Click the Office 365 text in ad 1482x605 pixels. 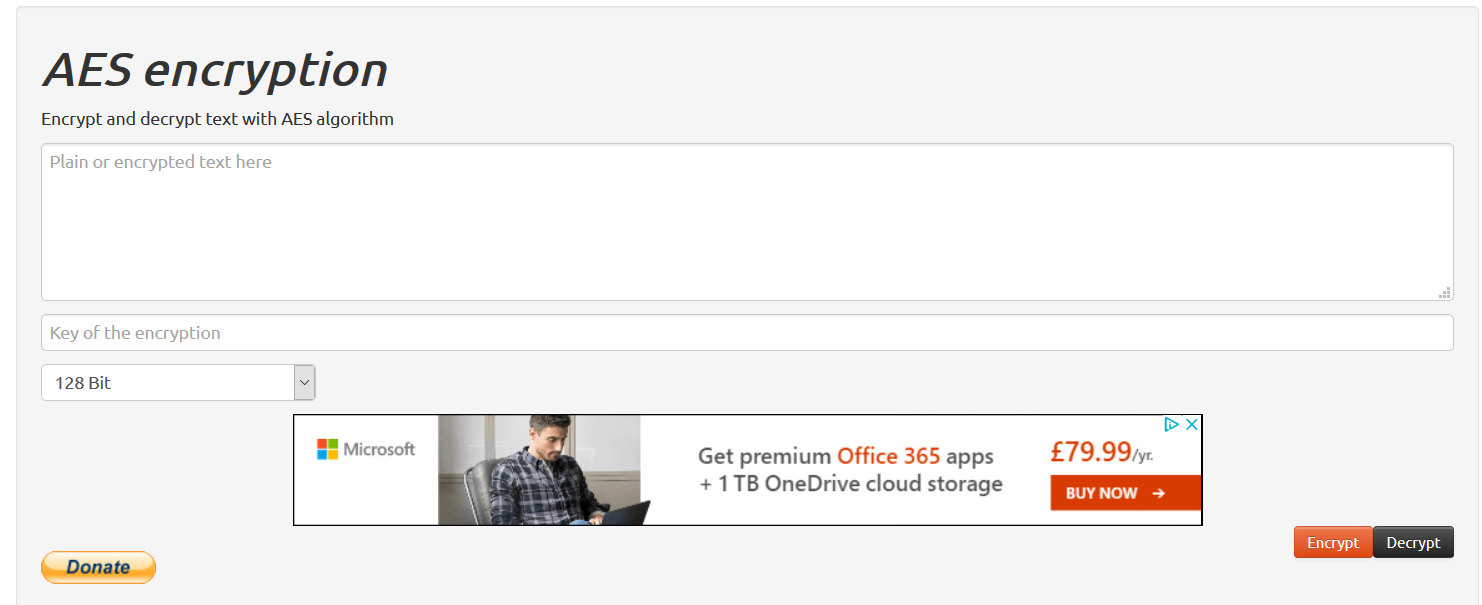point(889,456)
